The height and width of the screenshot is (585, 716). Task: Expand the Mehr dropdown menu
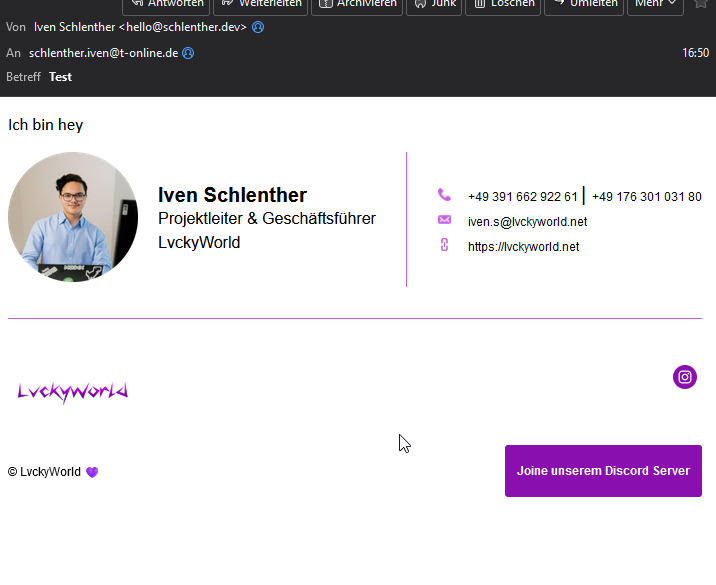655,5
